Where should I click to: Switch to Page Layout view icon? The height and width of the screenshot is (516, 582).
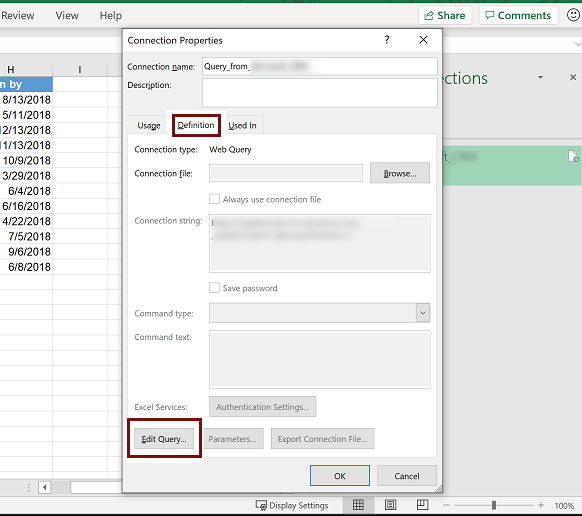pyautogui.click(x=390, y=505)
